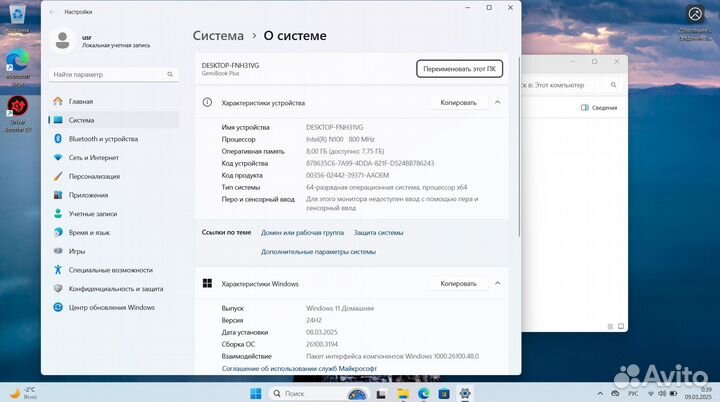Open Центр обновления Windows section
The width and height of the screenshot is (720, 402).
click(113, 307)
